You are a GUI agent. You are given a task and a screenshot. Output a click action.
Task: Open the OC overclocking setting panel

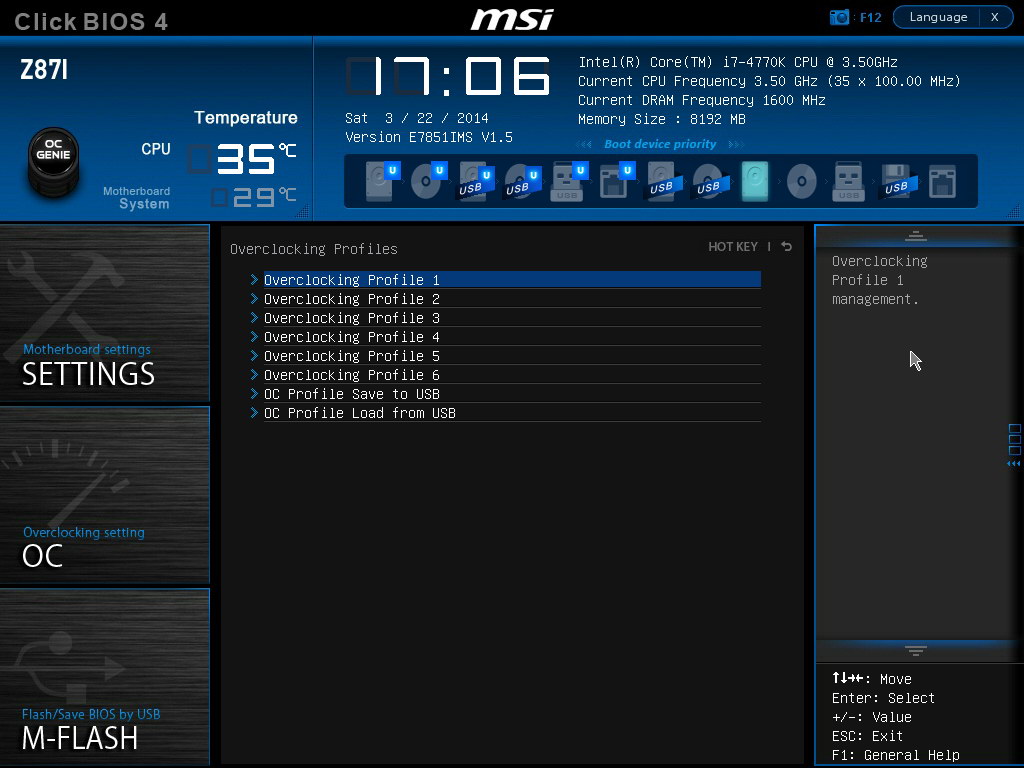[x=104, y=495]
